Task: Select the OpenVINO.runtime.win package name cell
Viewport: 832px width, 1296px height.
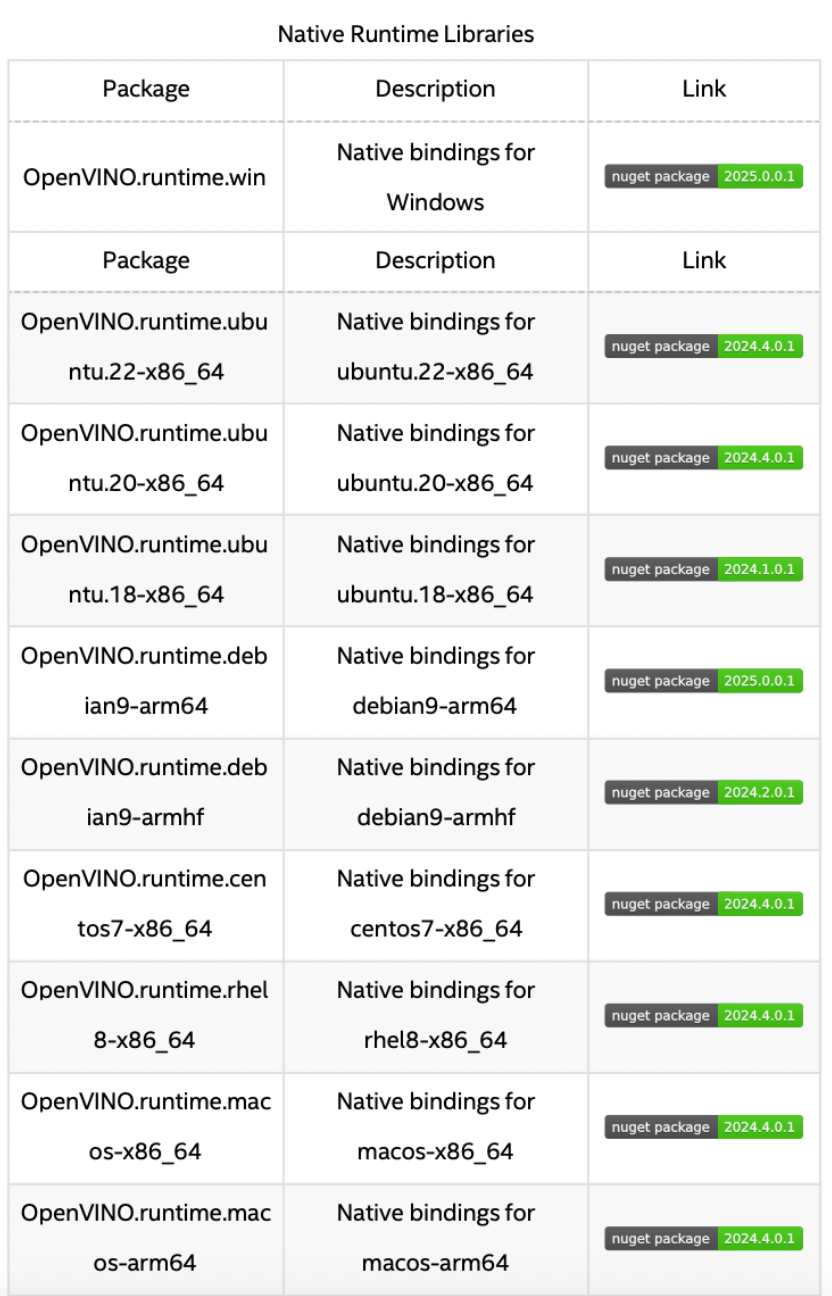Action: tap(146, 178)
